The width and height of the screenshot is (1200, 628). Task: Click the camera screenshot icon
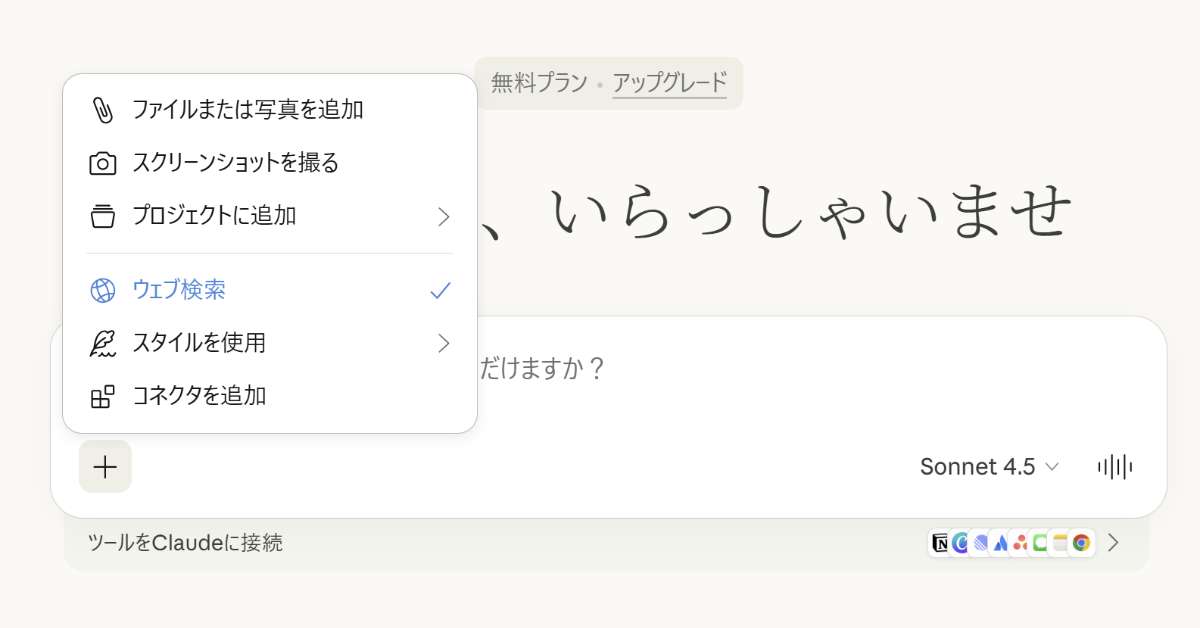(103, 162)
